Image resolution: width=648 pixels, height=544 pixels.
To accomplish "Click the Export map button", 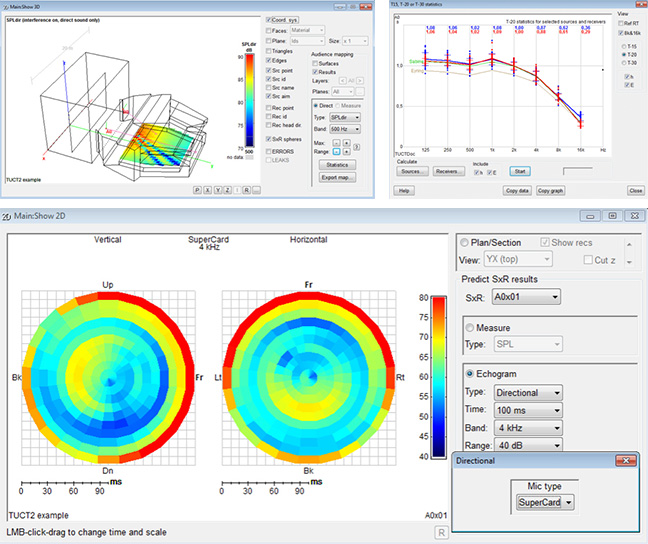I will (x=337, y=177).
